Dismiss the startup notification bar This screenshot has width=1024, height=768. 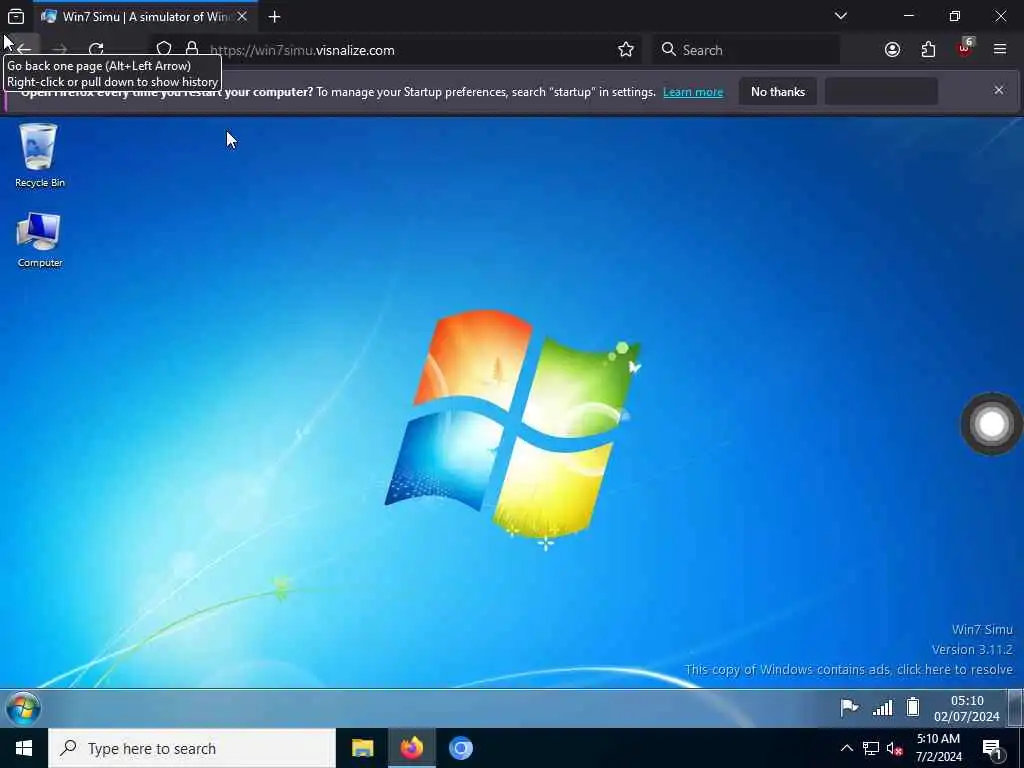pyautogui.click(x=999, y=90)
